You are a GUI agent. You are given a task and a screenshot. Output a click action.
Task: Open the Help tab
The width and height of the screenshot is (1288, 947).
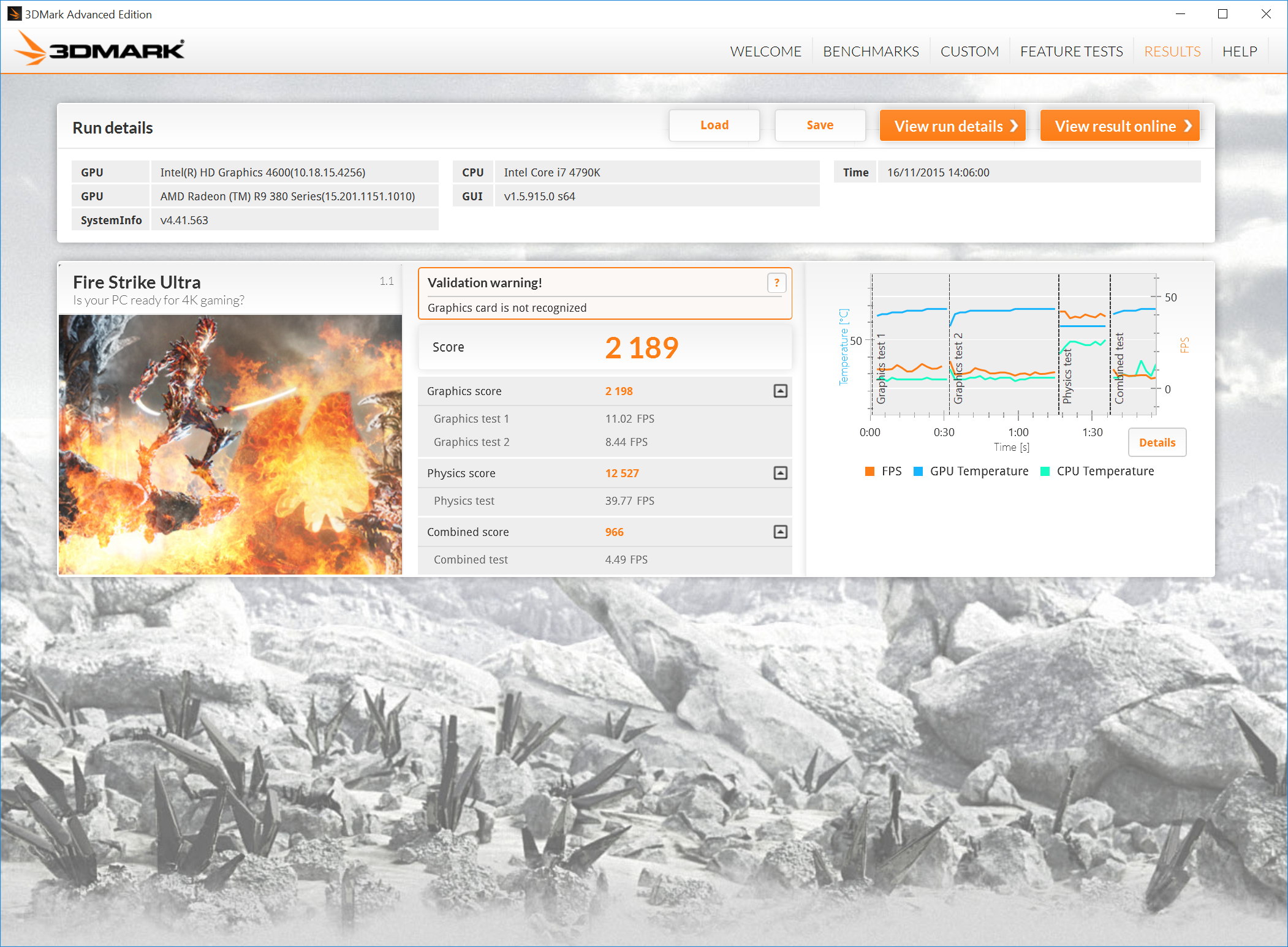coord(1239,51)
